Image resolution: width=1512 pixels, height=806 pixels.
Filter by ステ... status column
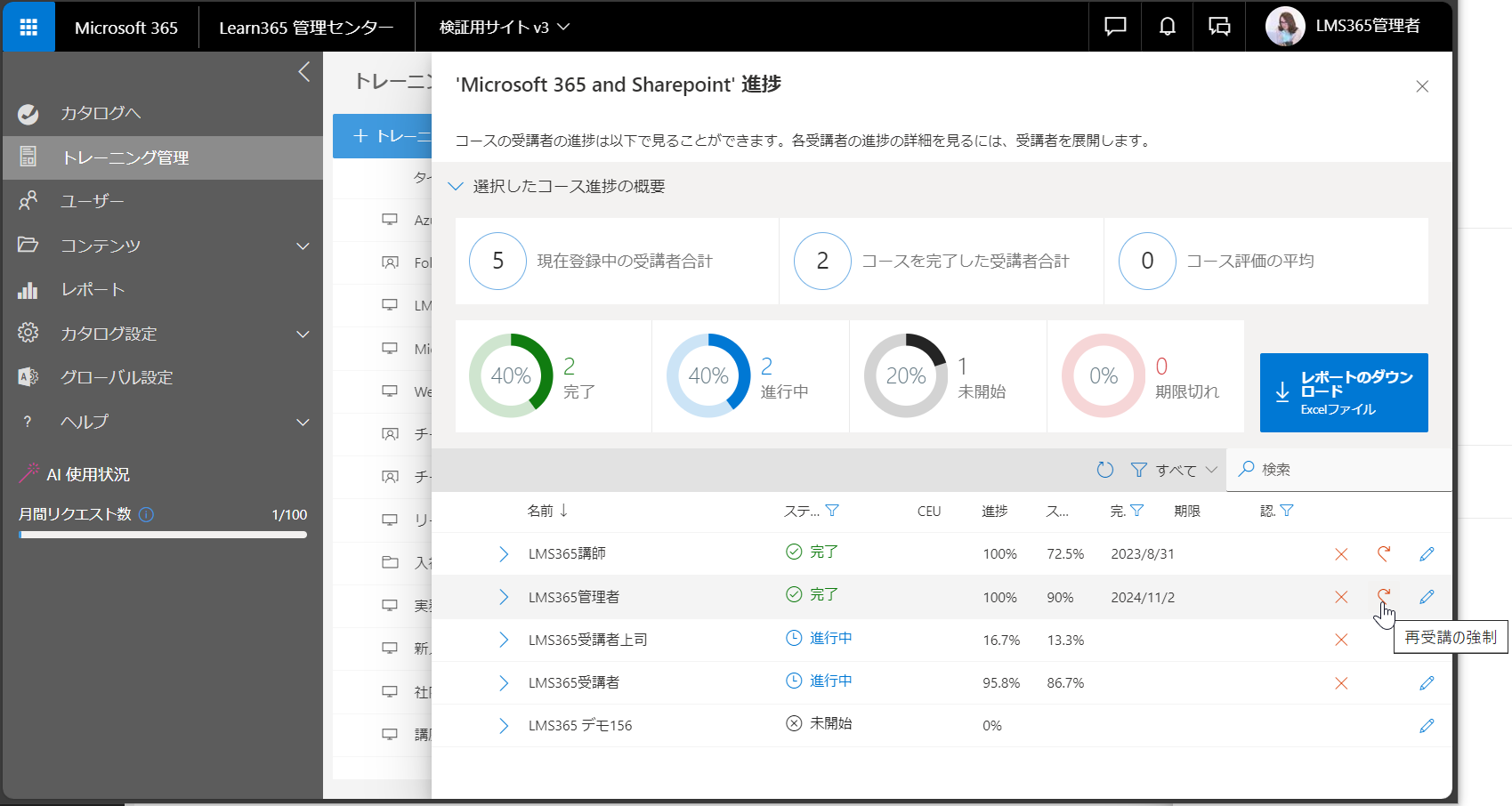[x=833, y=511]
